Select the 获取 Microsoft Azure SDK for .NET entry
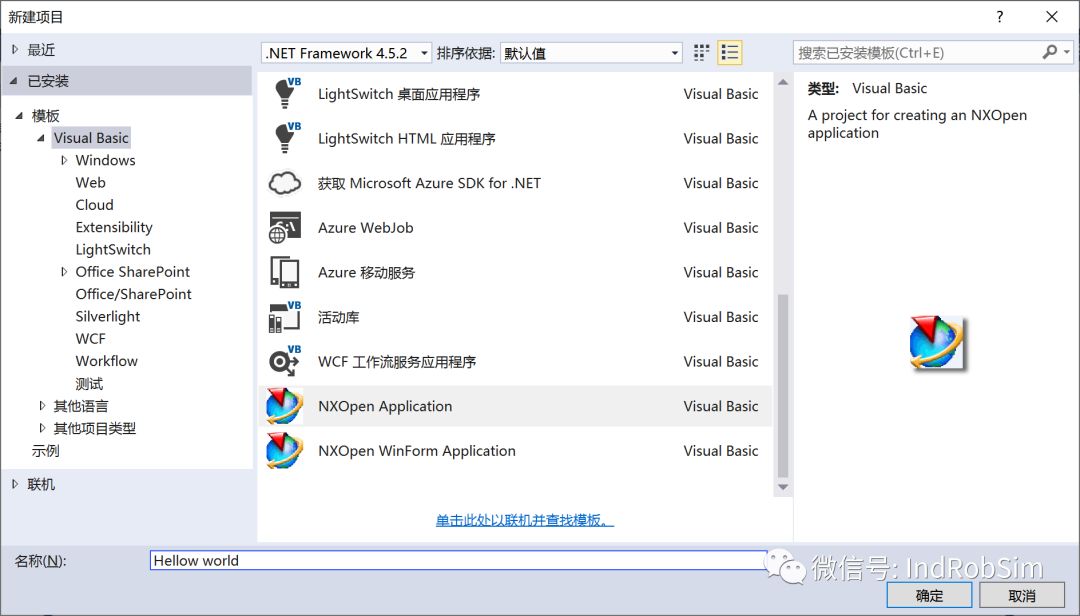Viewport: 1080px width, 616px height. click(x=429, y=183)
